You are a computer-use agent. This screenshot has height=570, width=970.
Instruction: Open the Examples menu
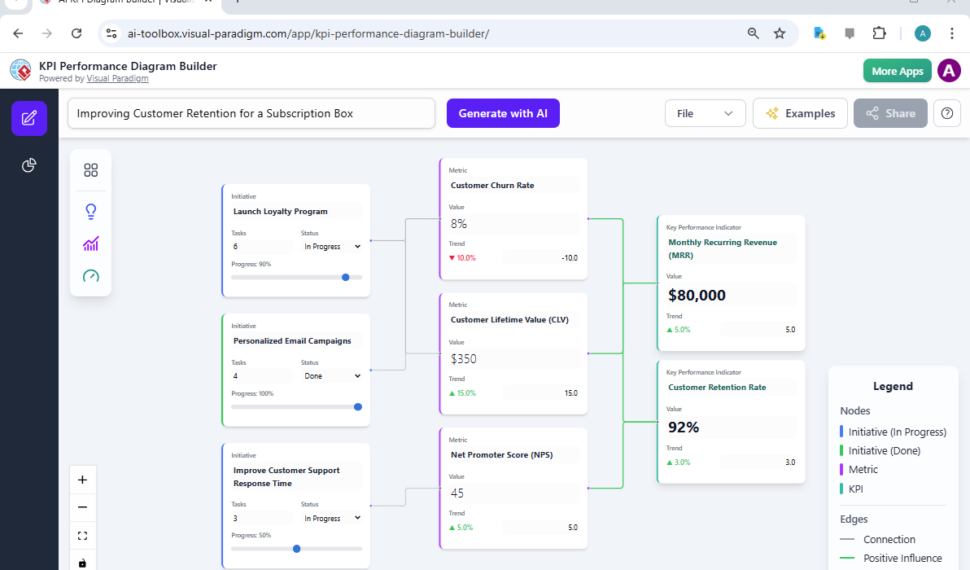(x=800, y=113)
